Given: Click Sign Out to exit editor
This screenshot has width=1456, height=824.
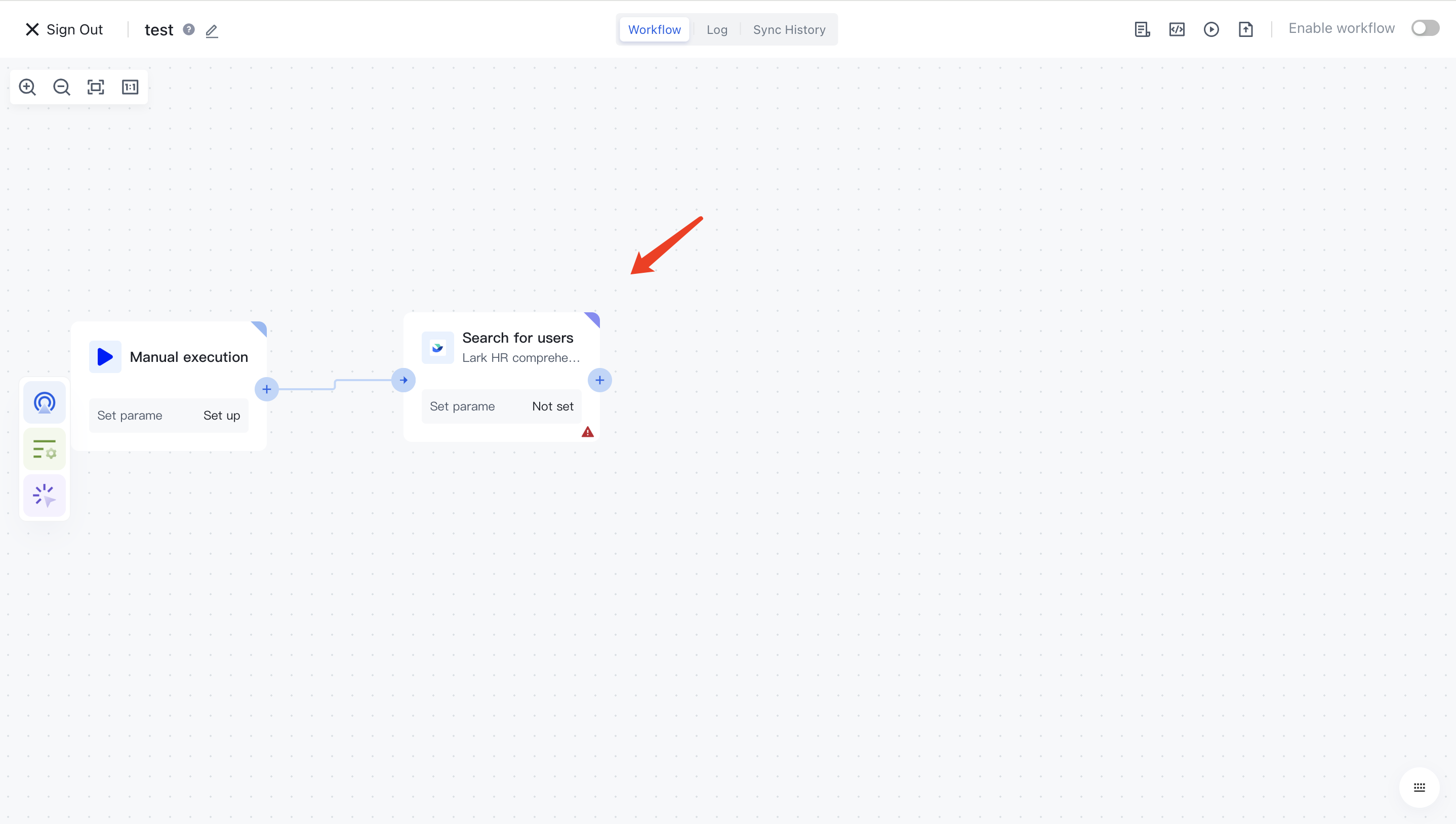Looking at the screenshot, I should (64, 29).
